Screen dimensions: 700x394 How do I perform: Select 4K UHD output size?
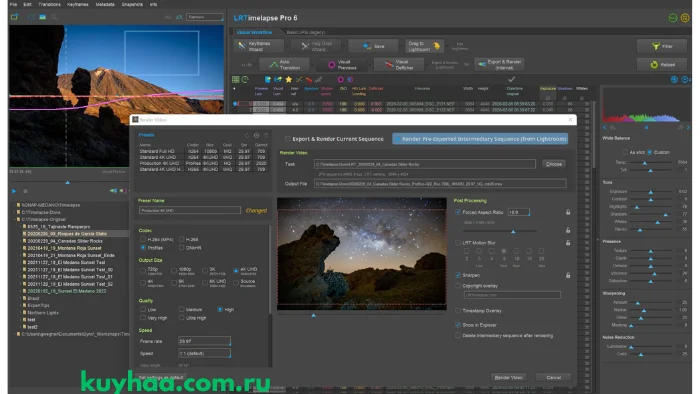click(x=236, y=270)
